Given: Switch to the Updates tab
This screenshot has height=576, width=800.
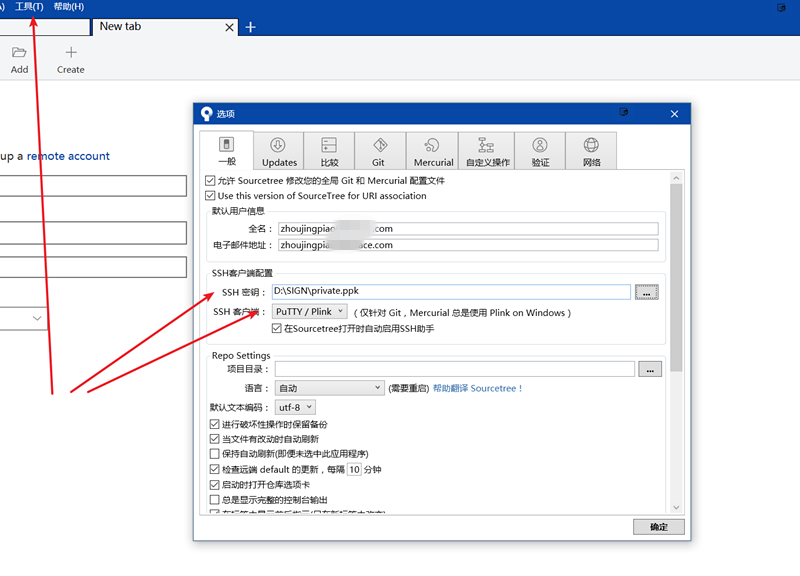Looking at the screenshot, I should (x=279, y=151).
